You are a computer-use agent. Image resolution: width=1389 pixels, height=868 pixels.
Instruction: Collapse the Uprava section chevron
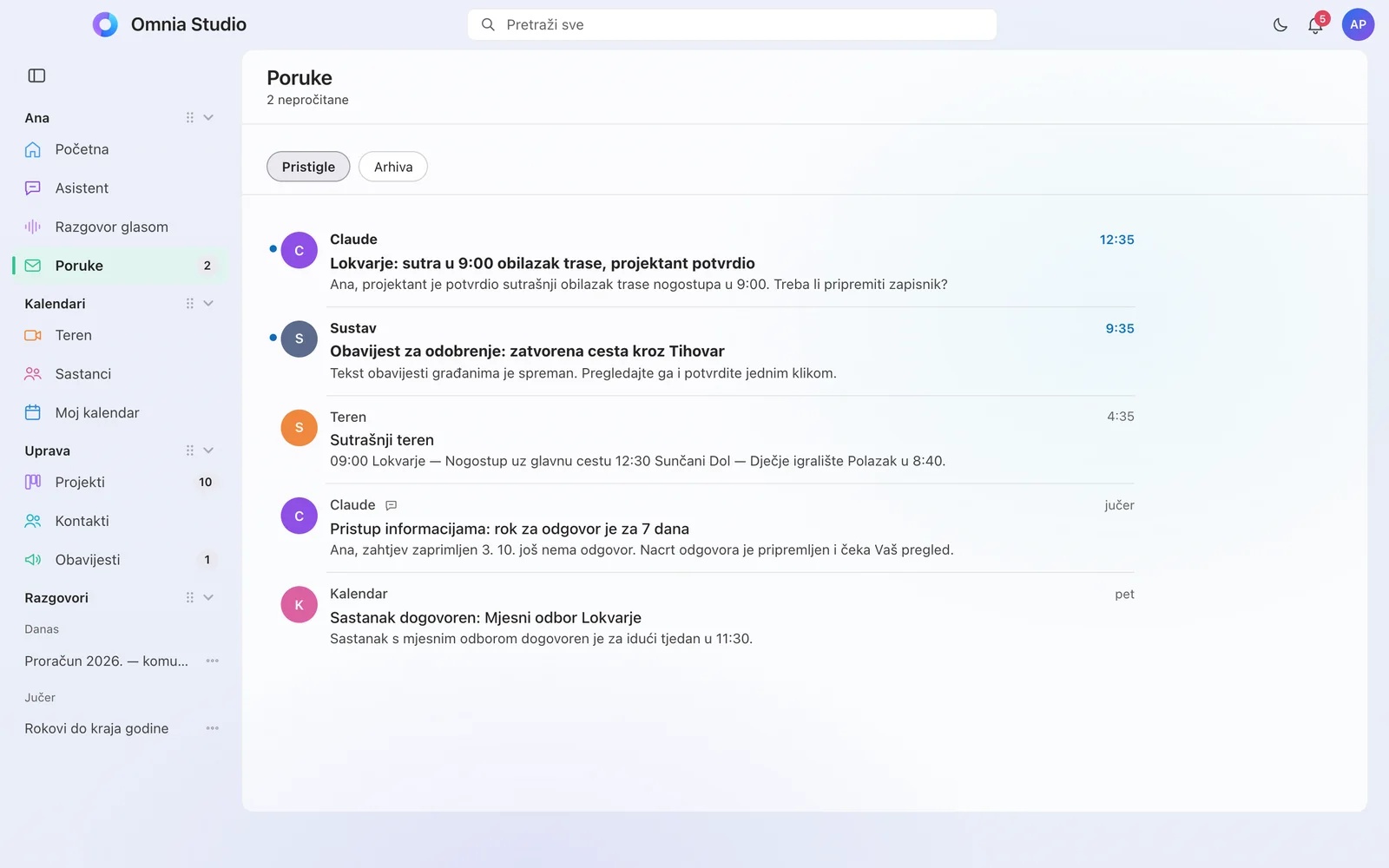coord(208,450)
